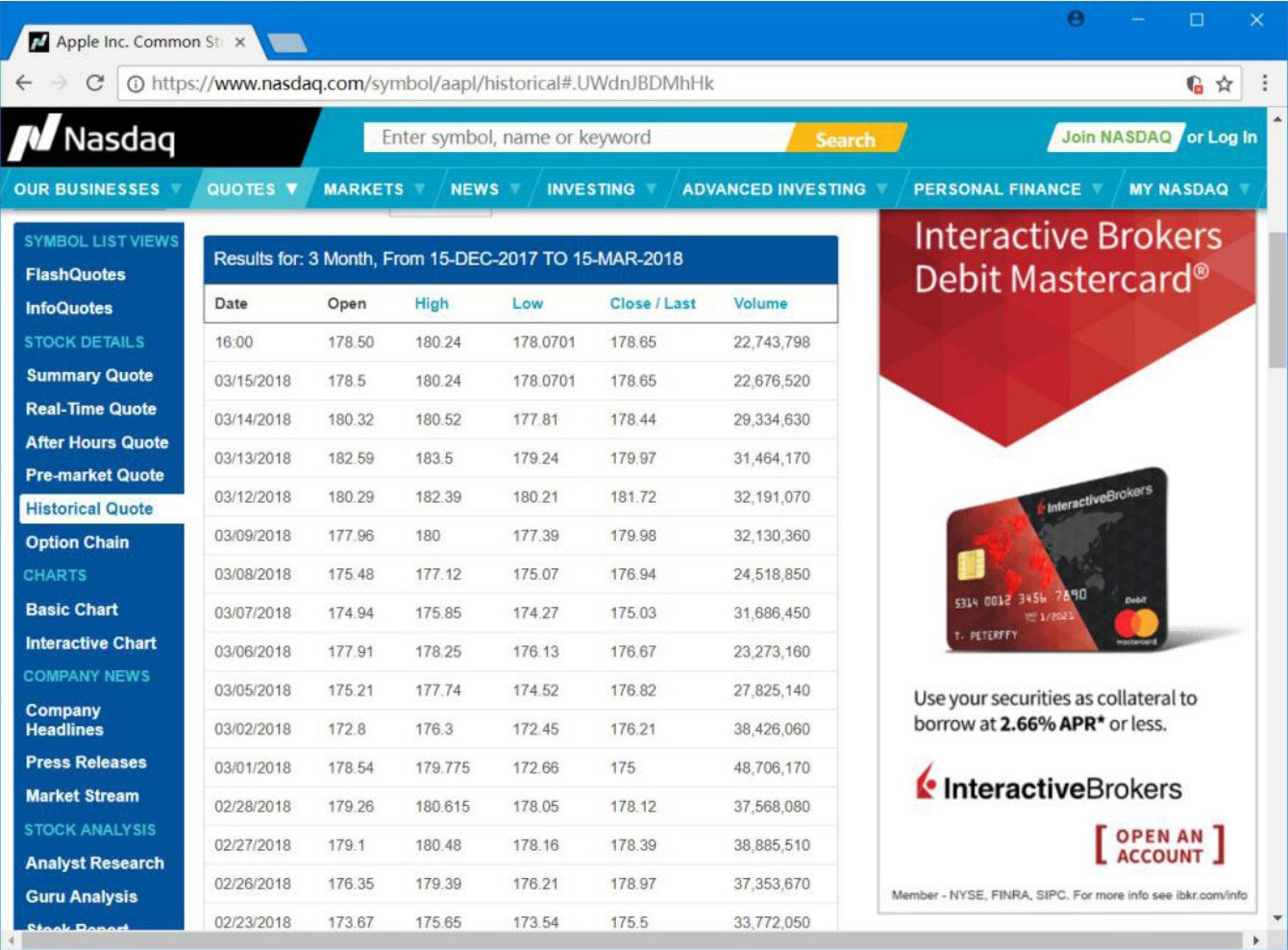The image size is (1288, 950).
Task: Sort table by Close / Last header
Action: [653, 304]
